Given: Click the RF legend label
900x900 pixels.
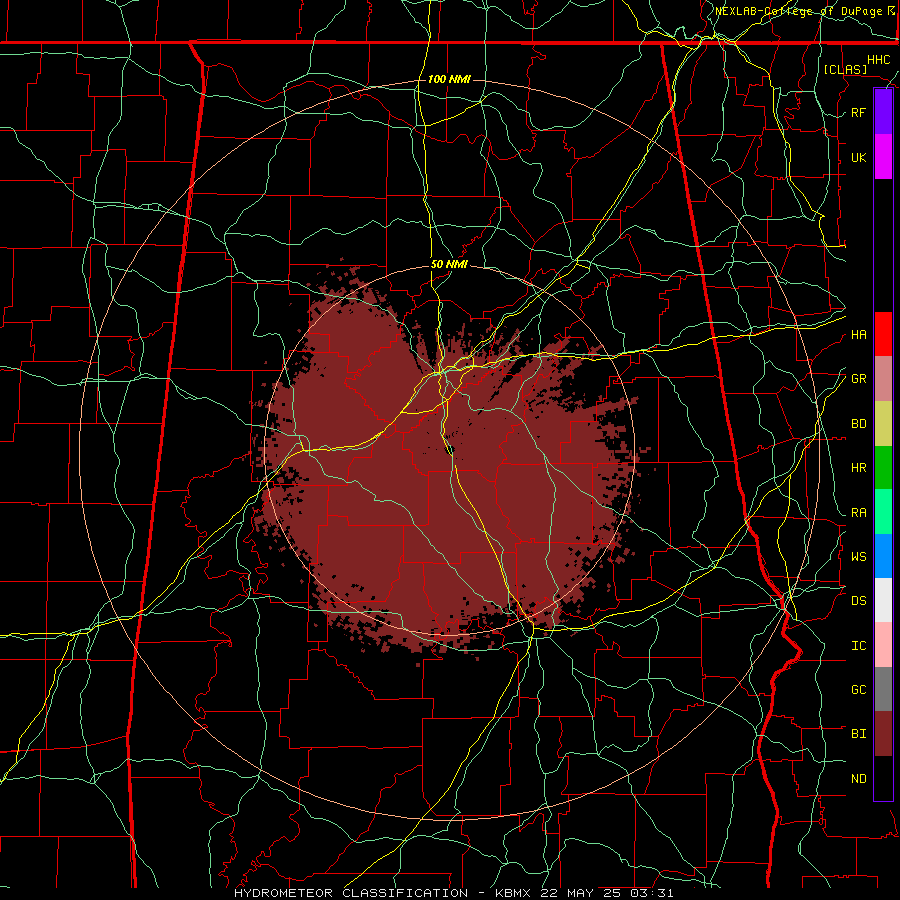Looking at the screenshot, I should [x=858, y=112].
